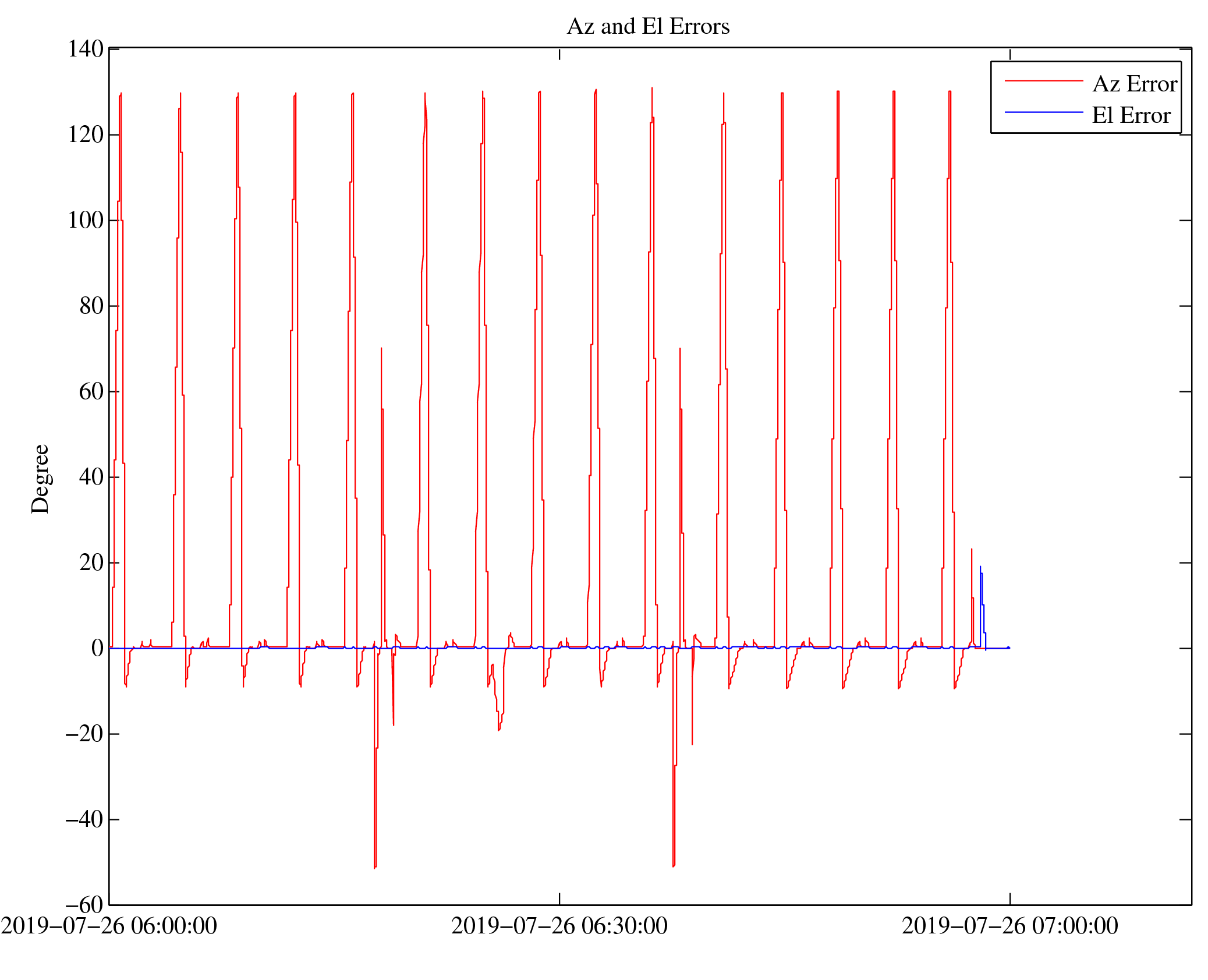Click the 60 y-axis tick label
Viewport: 1208px width, 980px height.
pos(91,391)
